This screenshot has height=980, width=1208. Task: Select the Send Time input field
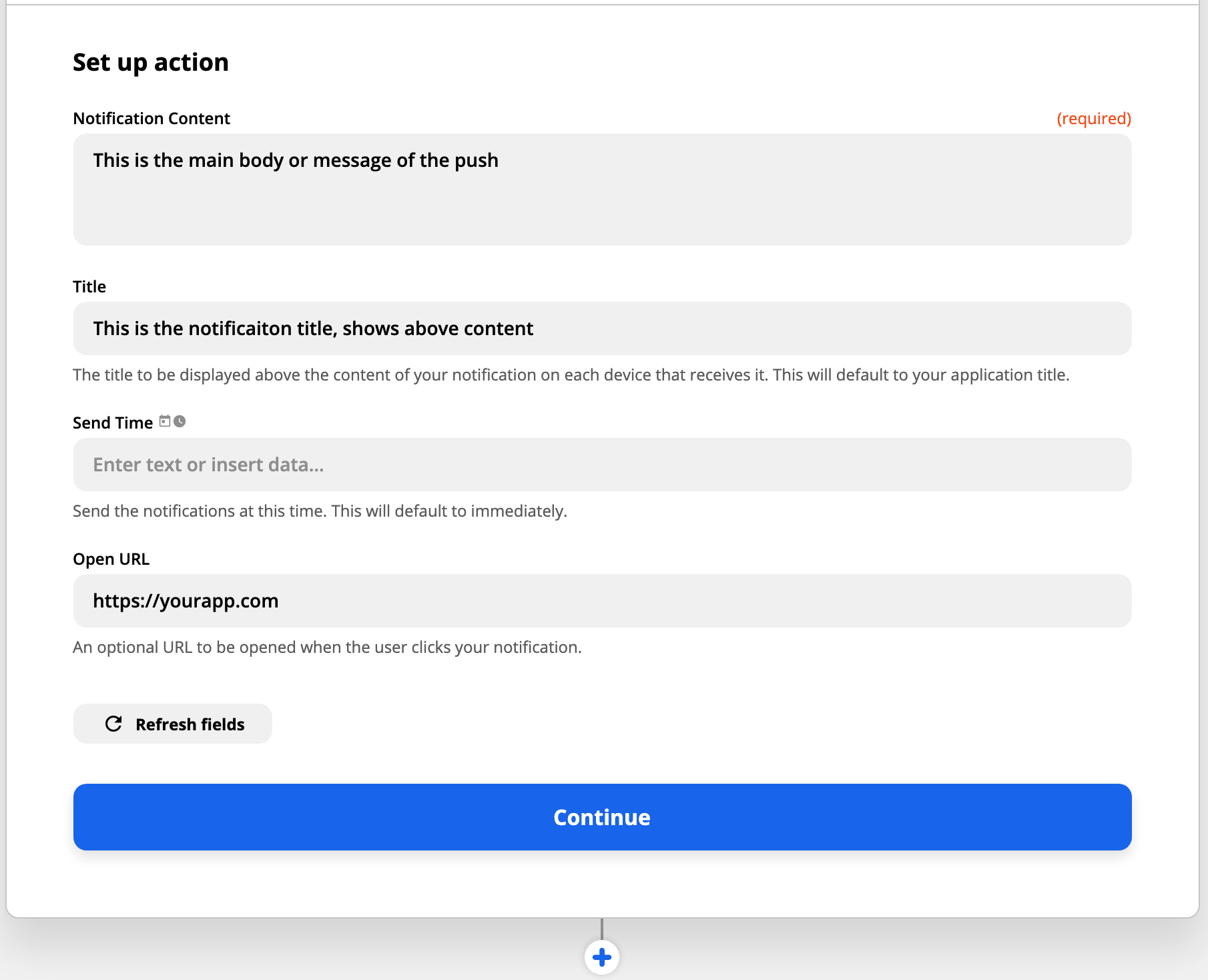pyautogui.click(x=602, y=465)
